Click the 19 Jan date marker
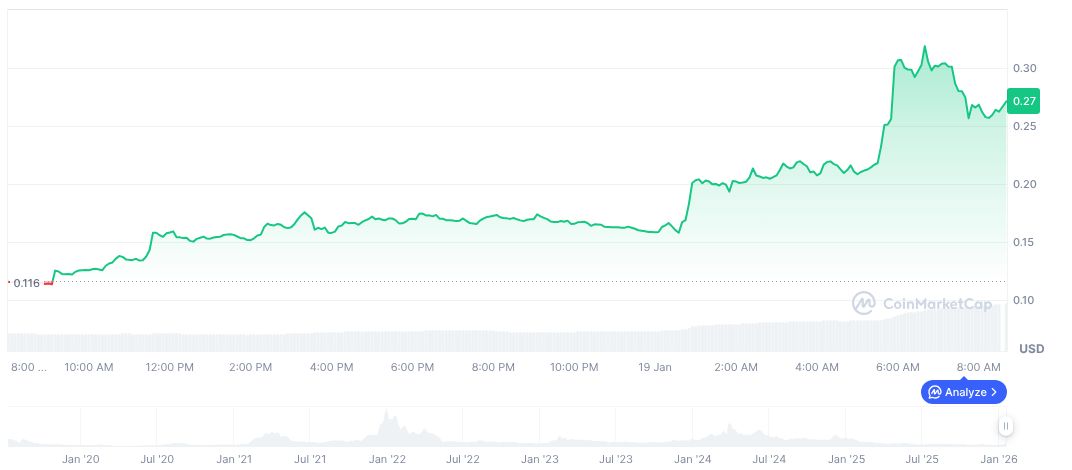 [x=655, y=367]
